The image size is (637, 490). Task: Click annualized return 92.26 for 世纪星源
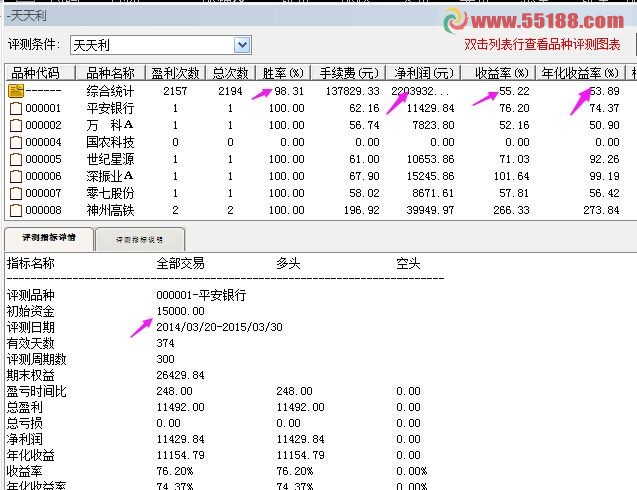point(604,159)
